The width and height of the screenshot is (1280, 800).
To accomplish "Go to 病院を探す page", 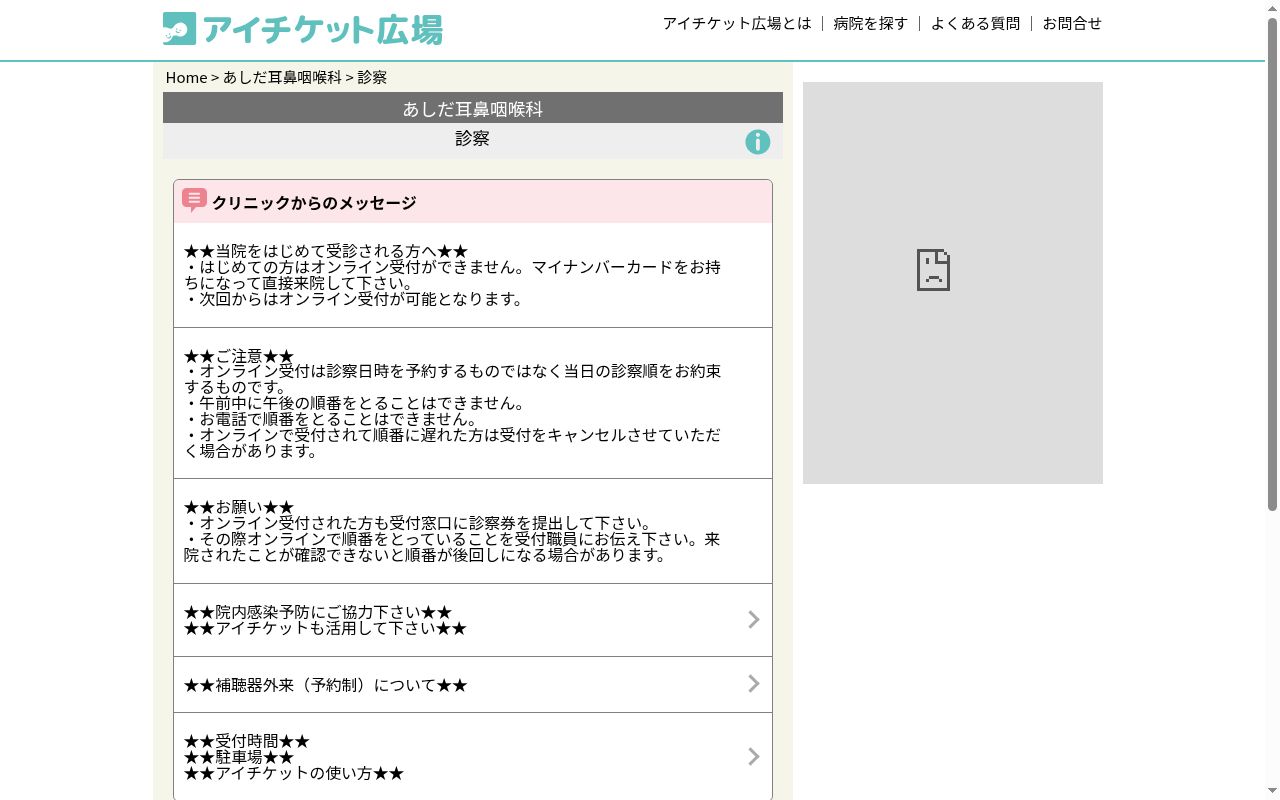I will coord(871,23).
